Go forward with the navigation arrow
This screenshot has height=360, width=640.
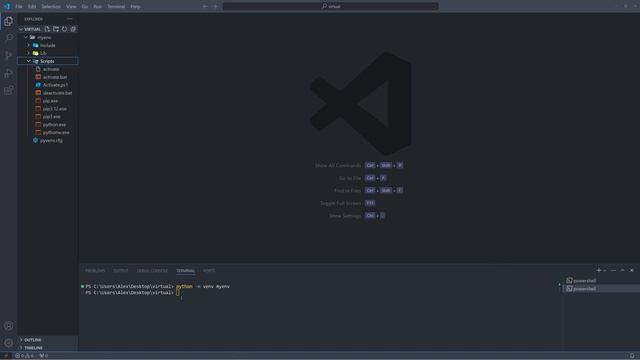coord(216,7)
